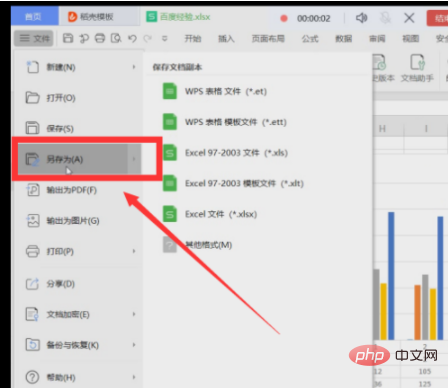The height and width of the screenshot is (388, 448).
Task: Click the red recording indicator dot
Action: [x=284, y=18]
